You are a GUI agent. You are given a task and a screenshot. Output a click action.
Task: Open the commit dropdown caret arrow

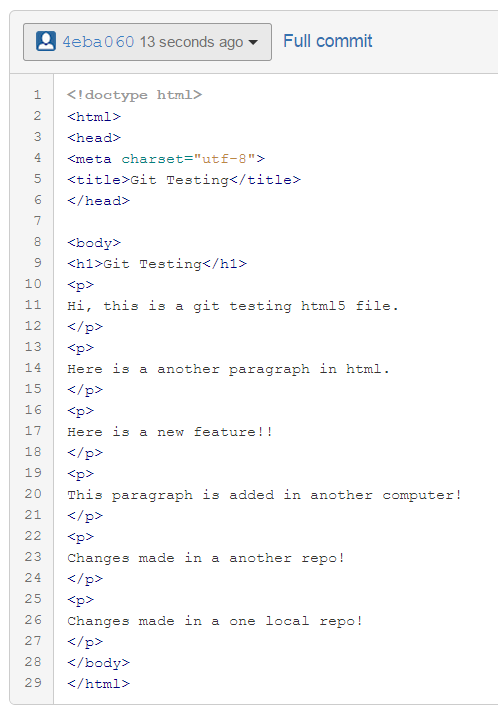coord(253,42)
